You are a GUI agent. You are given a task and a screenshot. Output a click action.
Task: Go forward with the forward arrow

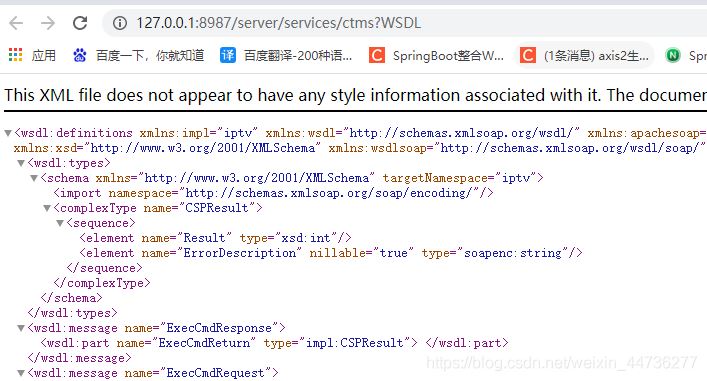click(x=48, y=23)
